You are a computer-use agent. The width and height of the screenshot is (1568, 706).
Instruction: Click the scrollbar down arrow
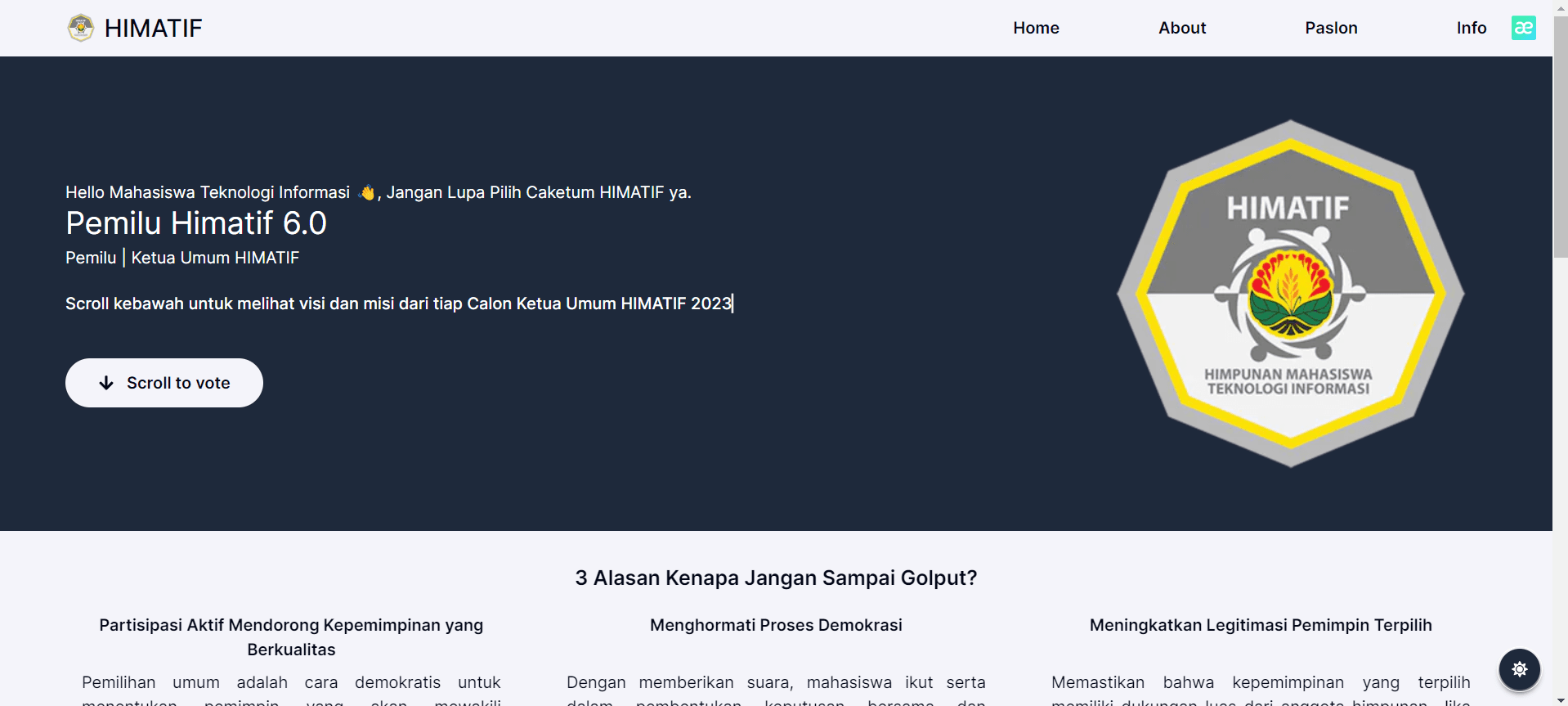(1560, 700)
